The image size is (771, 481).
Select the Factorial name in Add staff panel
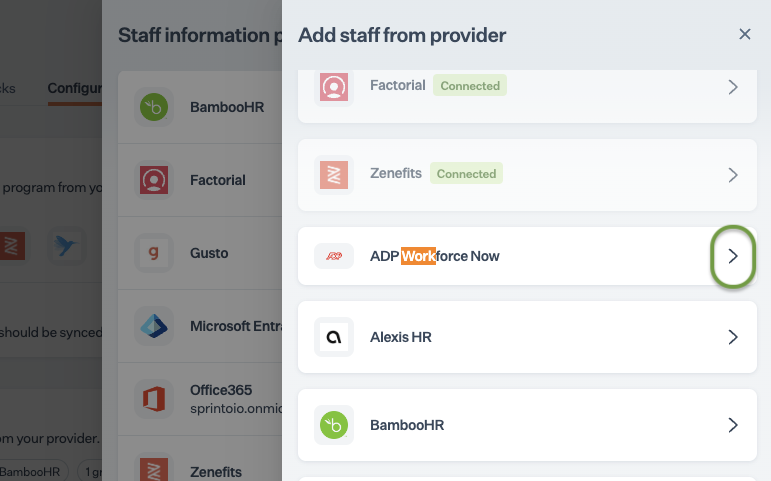pos(398,85)
